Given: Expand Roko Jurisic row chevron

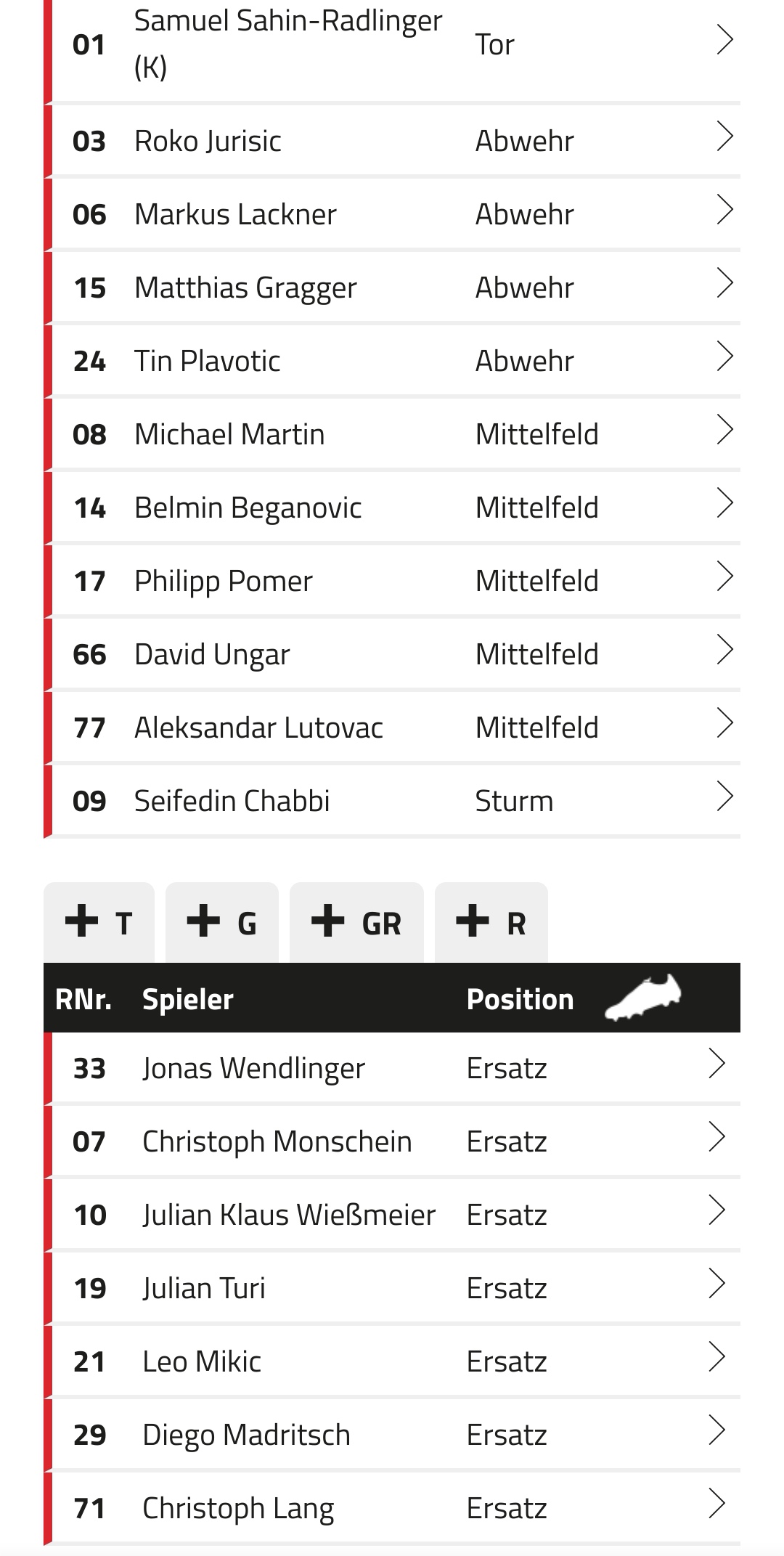Looking at the screenshot, I should [x=724, y=137].
